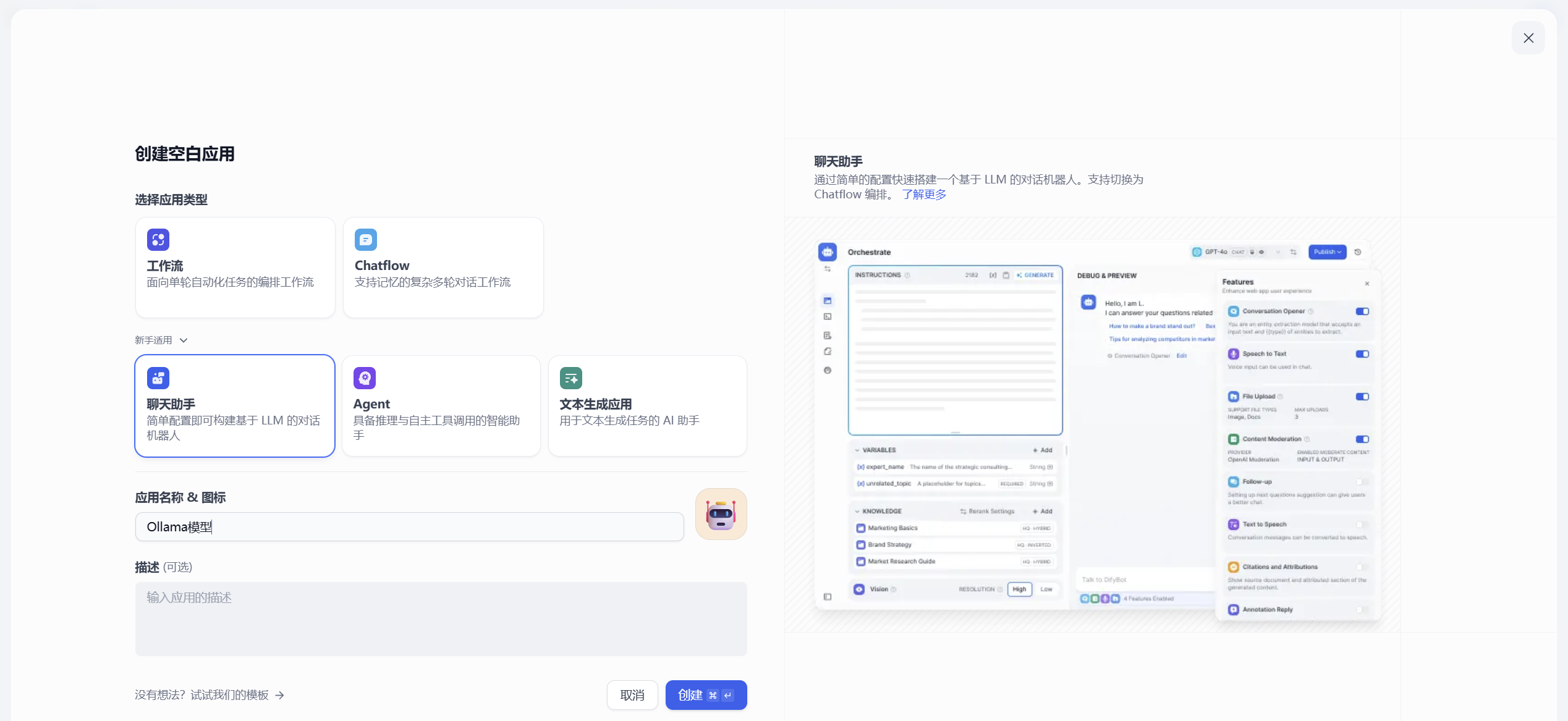Click the arrow beside template link
Viewport: 1568px width, 721px height.
280,696
